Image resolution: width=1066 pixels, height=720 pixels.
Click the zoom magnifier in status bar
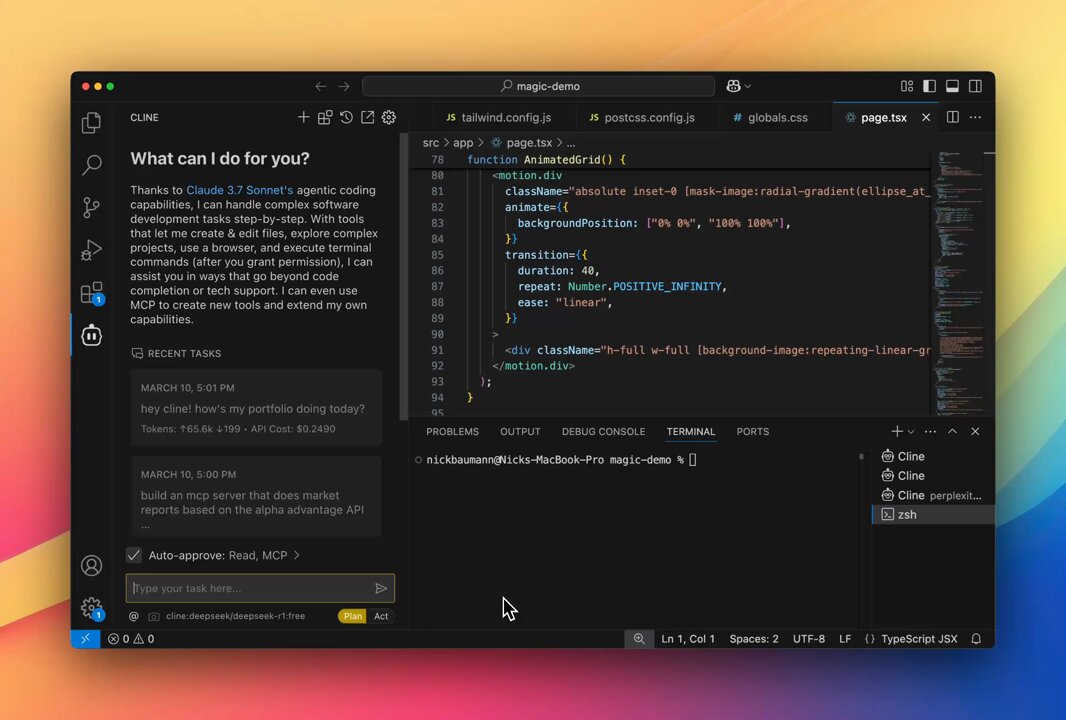(x=639, y=639)
